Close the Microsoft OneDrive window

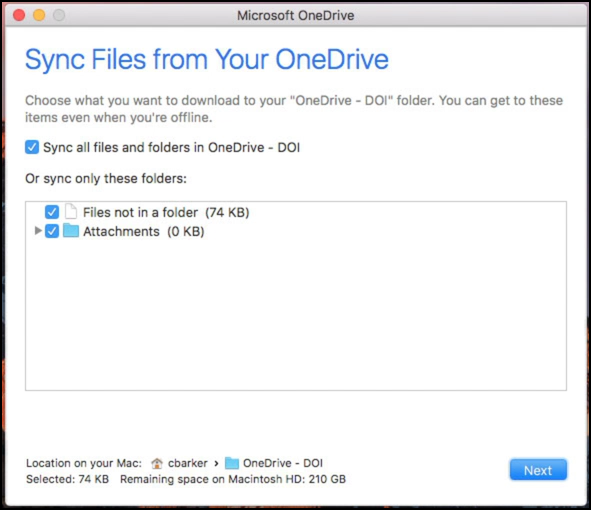pyautogui.click(x=19, y=15)
